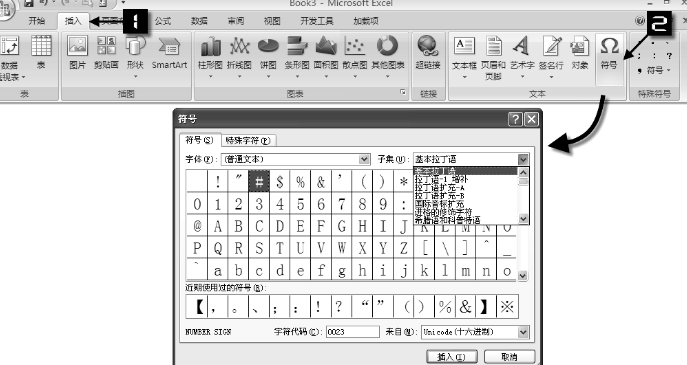This screenshot has width=687, height=365.
Task: Insert an Area chart (面积图)
Action: (x=326, y=57)
